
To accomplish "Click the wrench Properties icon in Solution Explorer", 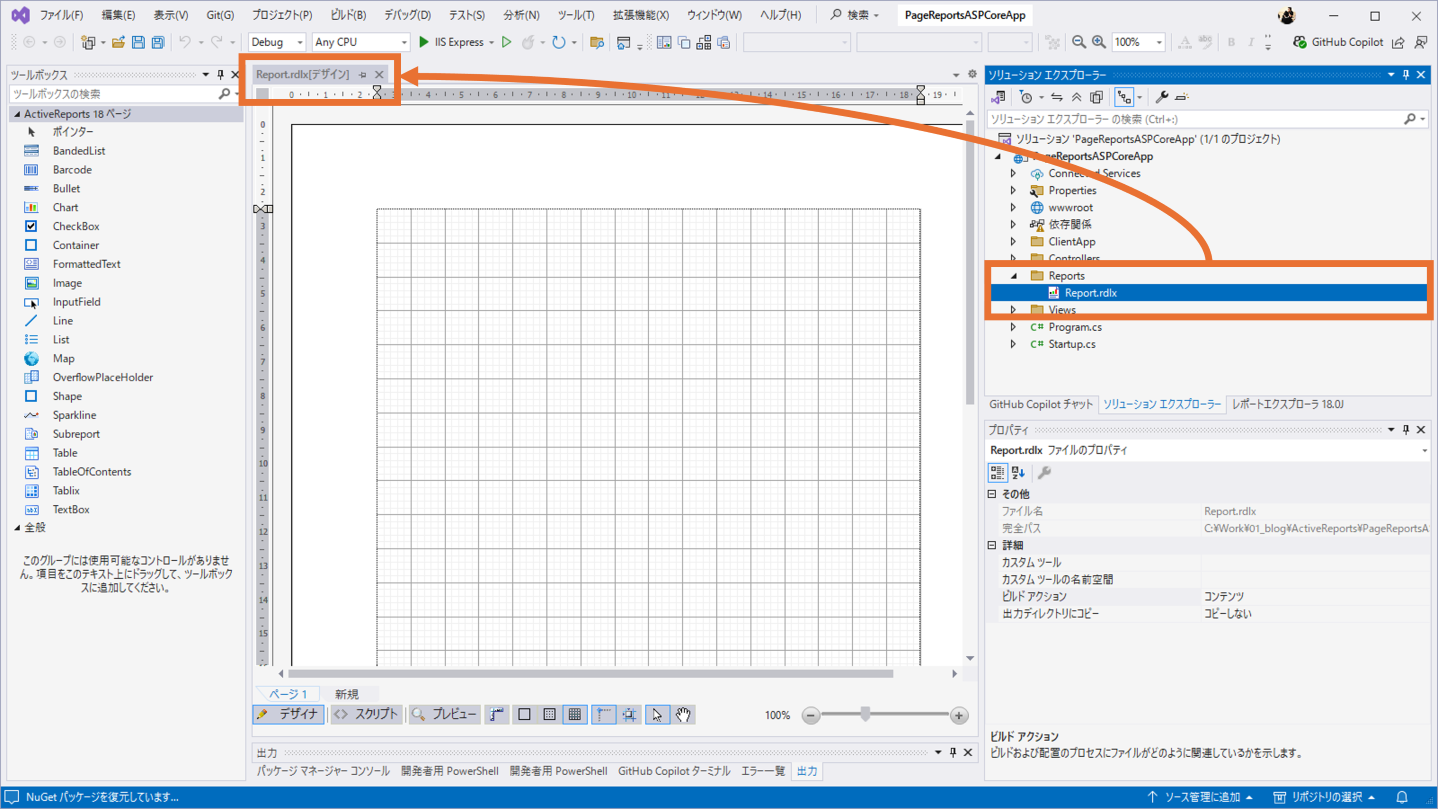I will [1161, 97].
